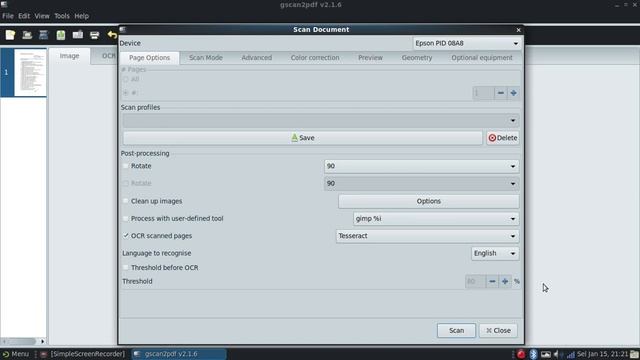Click the greyed-out second Rotate checkbox

126,183
